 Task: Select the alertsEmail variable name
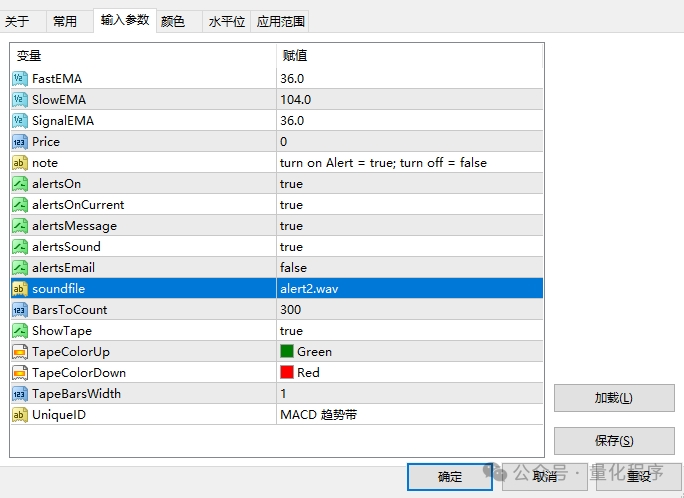tap(63, 267)
